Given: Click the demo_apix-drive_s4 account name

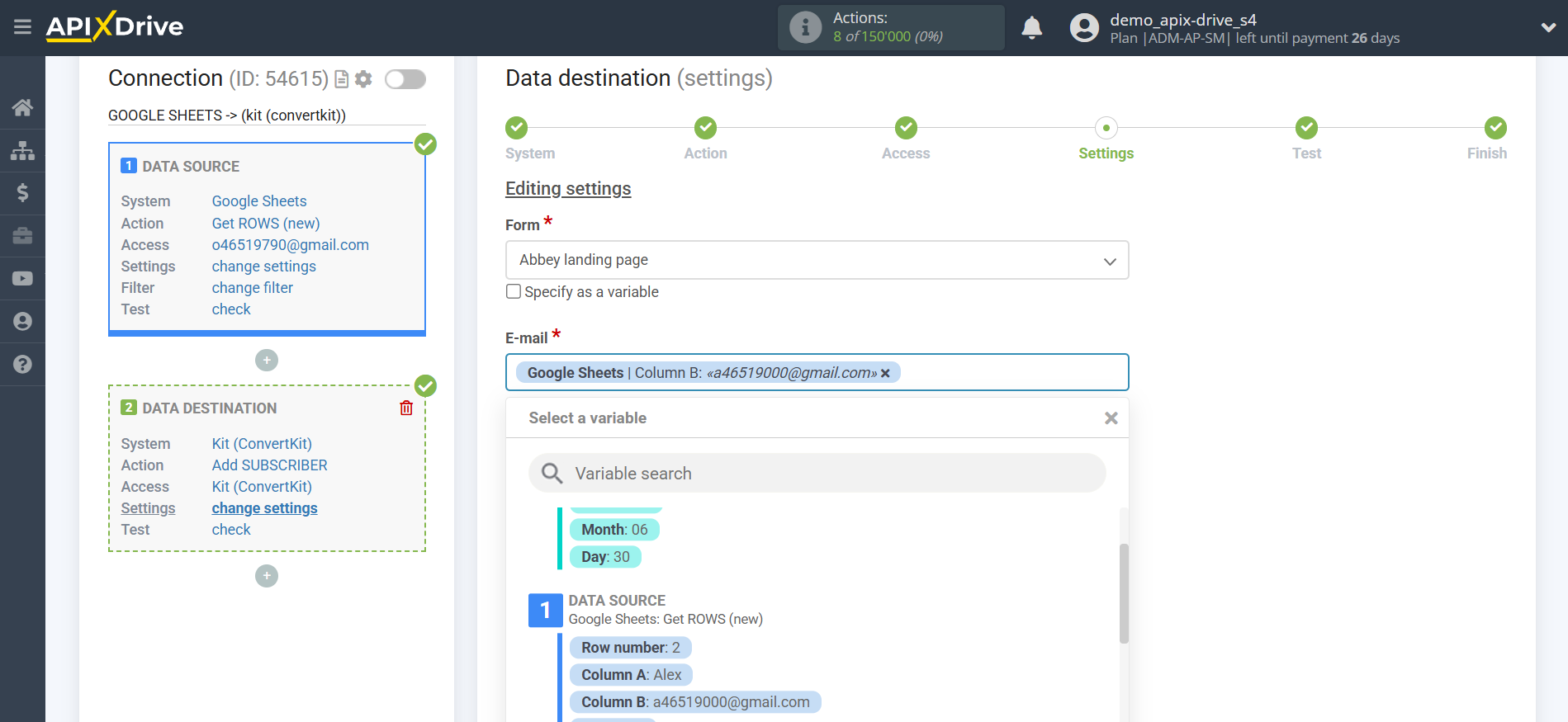Looking at the screenshot, I should click(1183, 20).
